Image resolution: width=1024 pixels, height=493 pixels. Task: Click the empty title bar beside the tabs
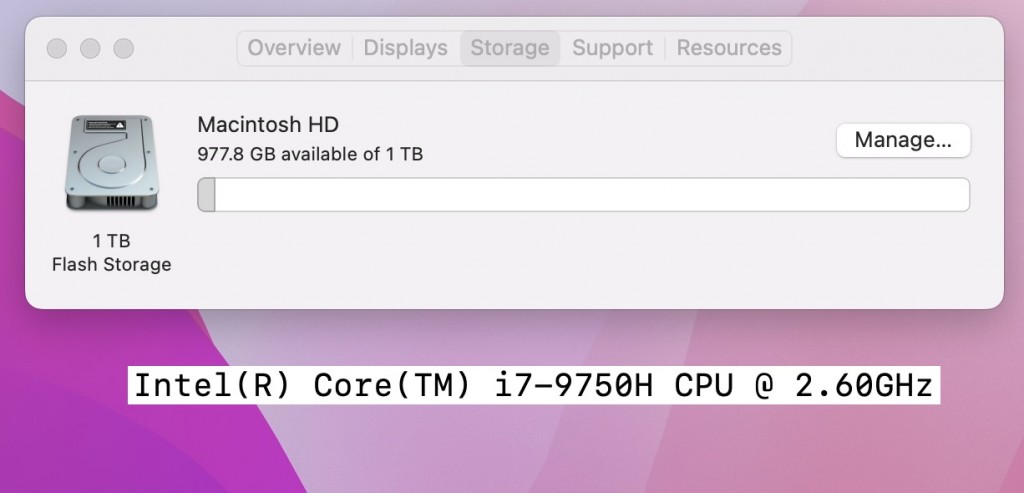click(895, 48)
